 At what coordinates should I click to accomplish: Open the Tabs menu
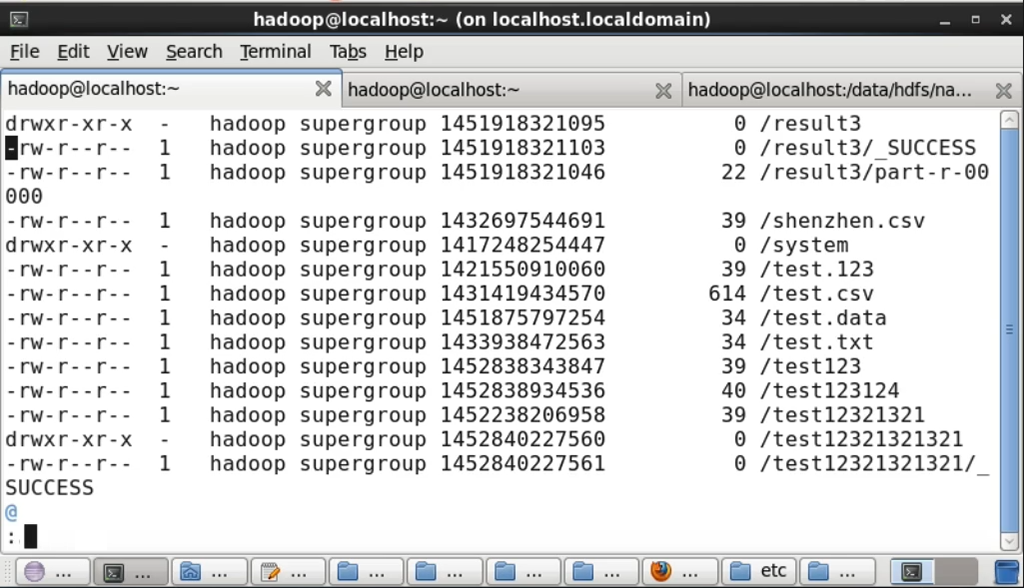point(348,52)
